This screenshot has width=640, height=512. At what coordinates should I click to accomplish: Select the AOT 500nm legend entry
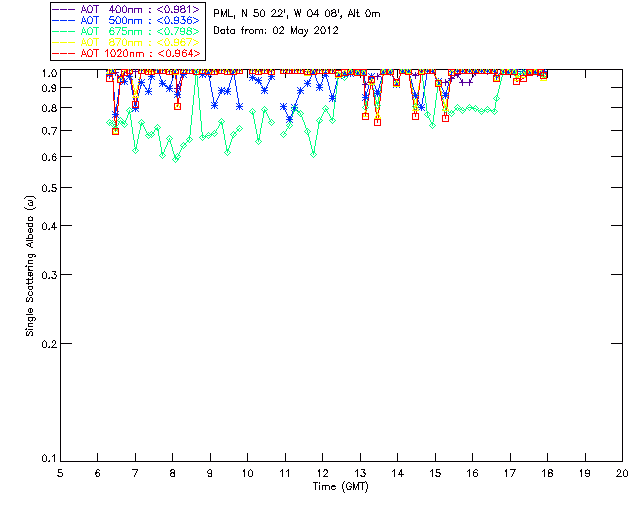pyautogui.click(x=139, y=20)
